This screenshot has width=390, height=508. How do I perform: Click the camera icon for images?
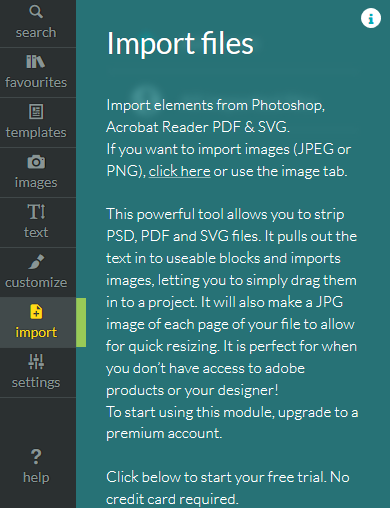pos(36,162)
